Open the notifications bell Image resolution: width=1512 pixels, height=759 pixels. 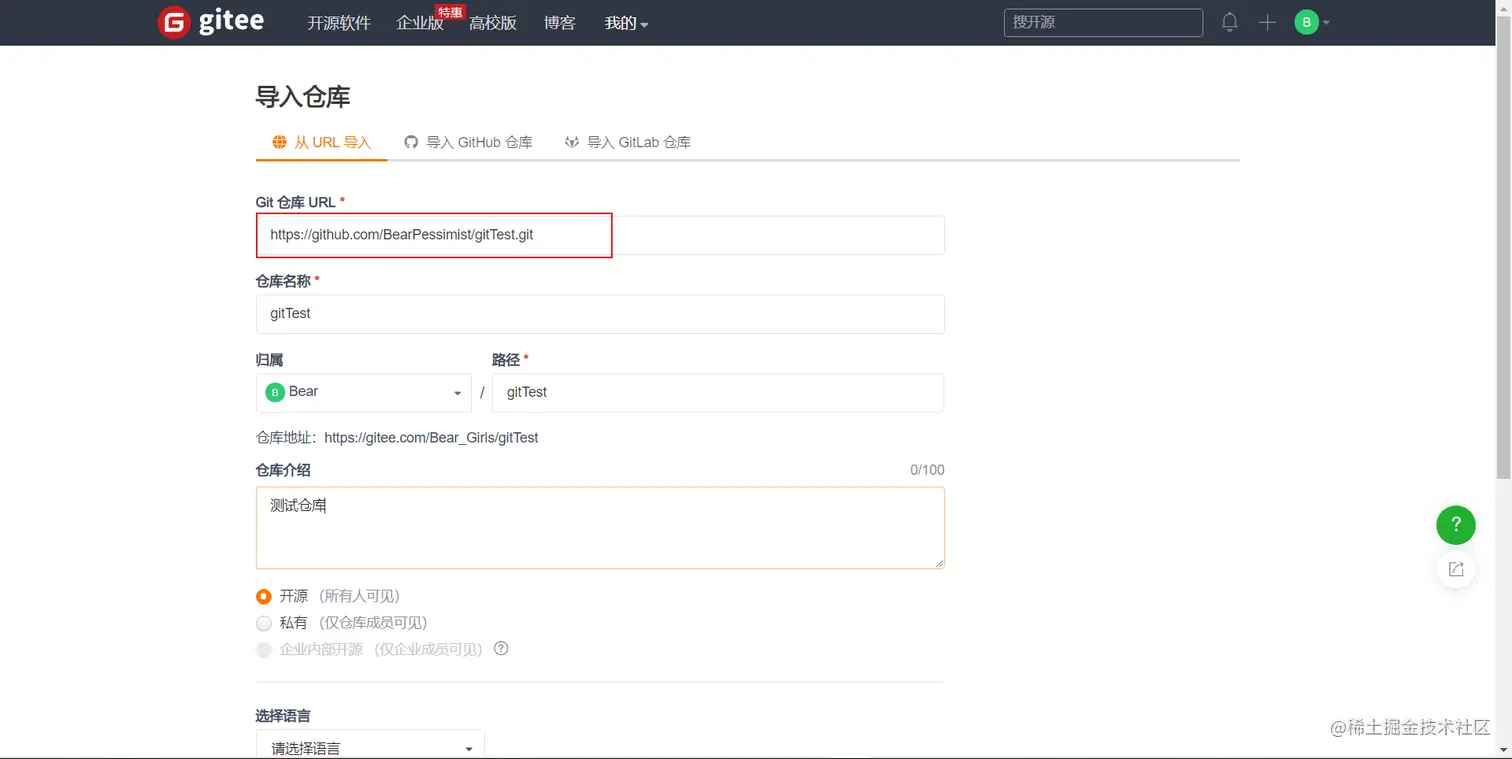tap(1230, 22)
